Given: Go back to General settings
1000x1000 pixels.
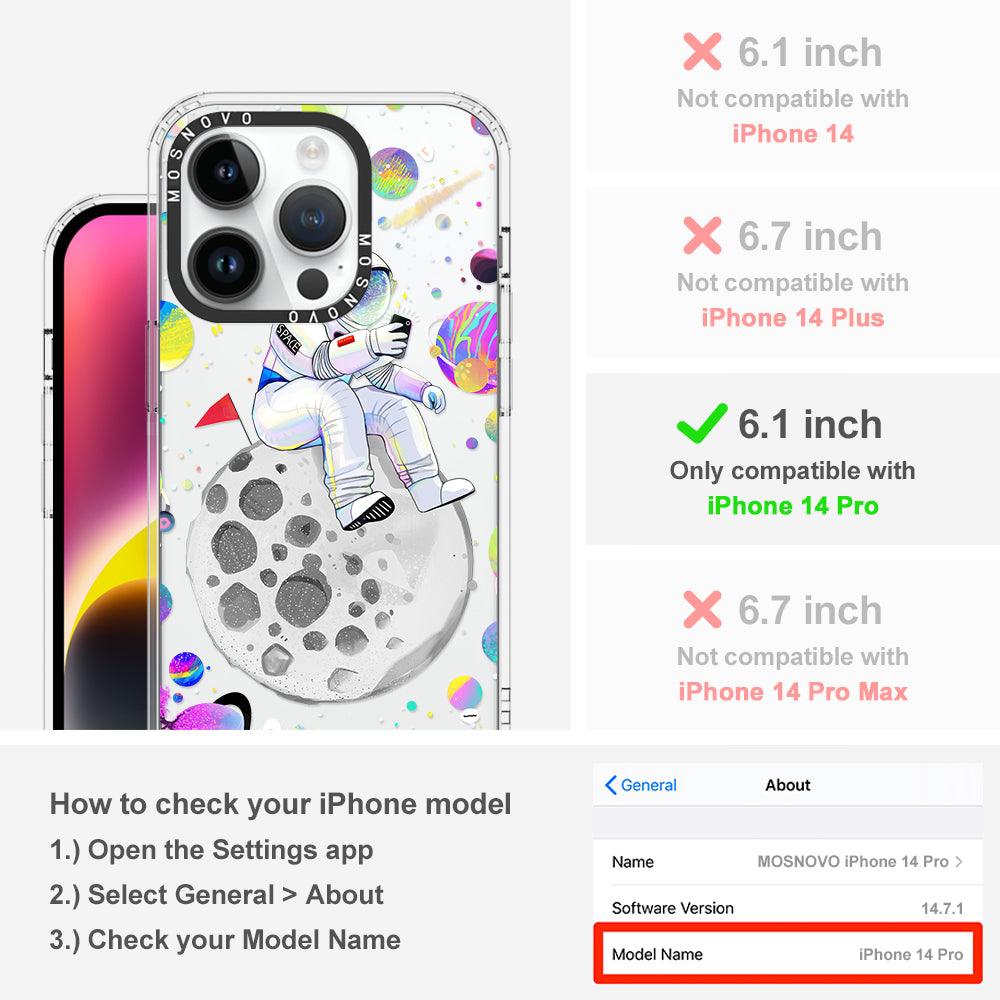Looking at the screenshot, I should point(641,785).
